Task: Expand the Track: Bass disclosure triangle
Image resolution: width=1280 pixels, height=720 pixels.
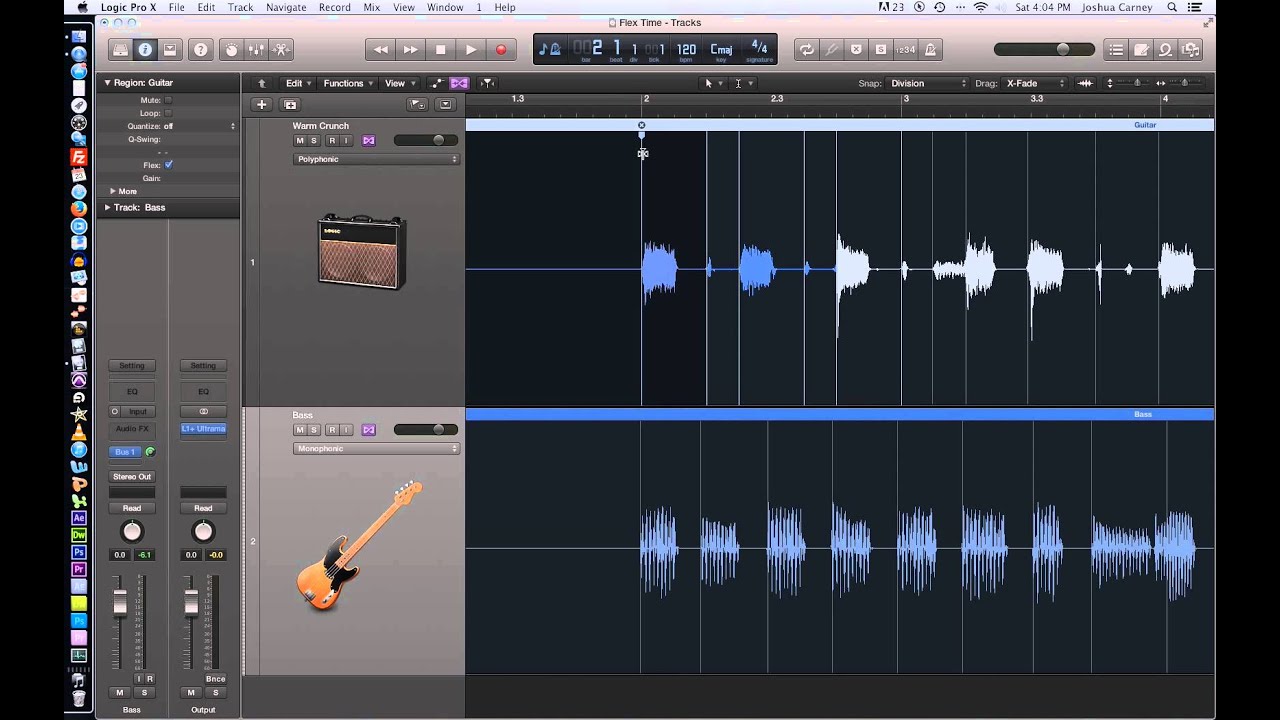Action: [108, 207]
